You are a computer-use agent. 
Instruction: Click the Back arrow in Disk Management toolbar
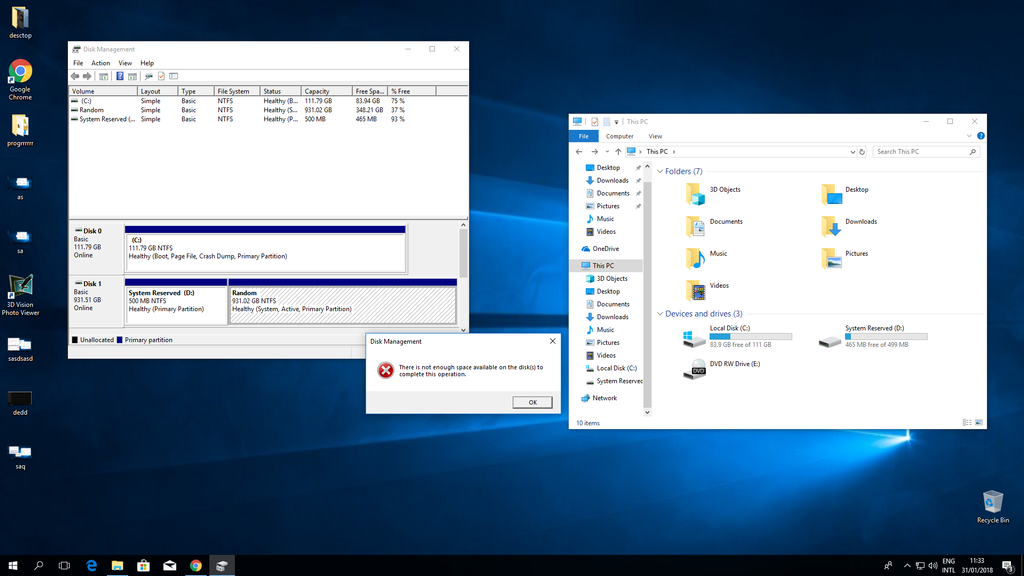(x=75, y=76)
